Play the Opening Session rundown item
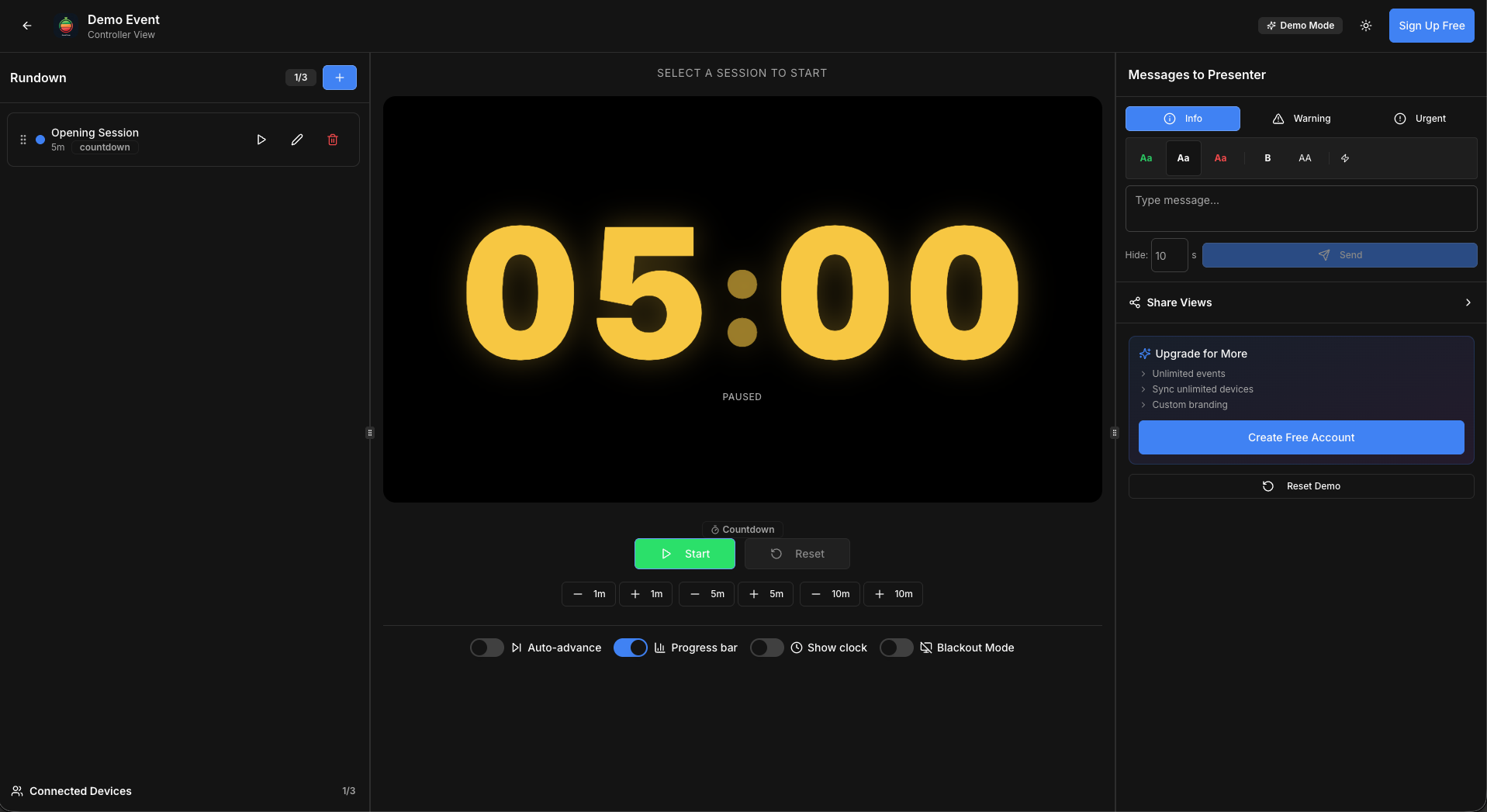1487x812 pixels. coord(261,140)
